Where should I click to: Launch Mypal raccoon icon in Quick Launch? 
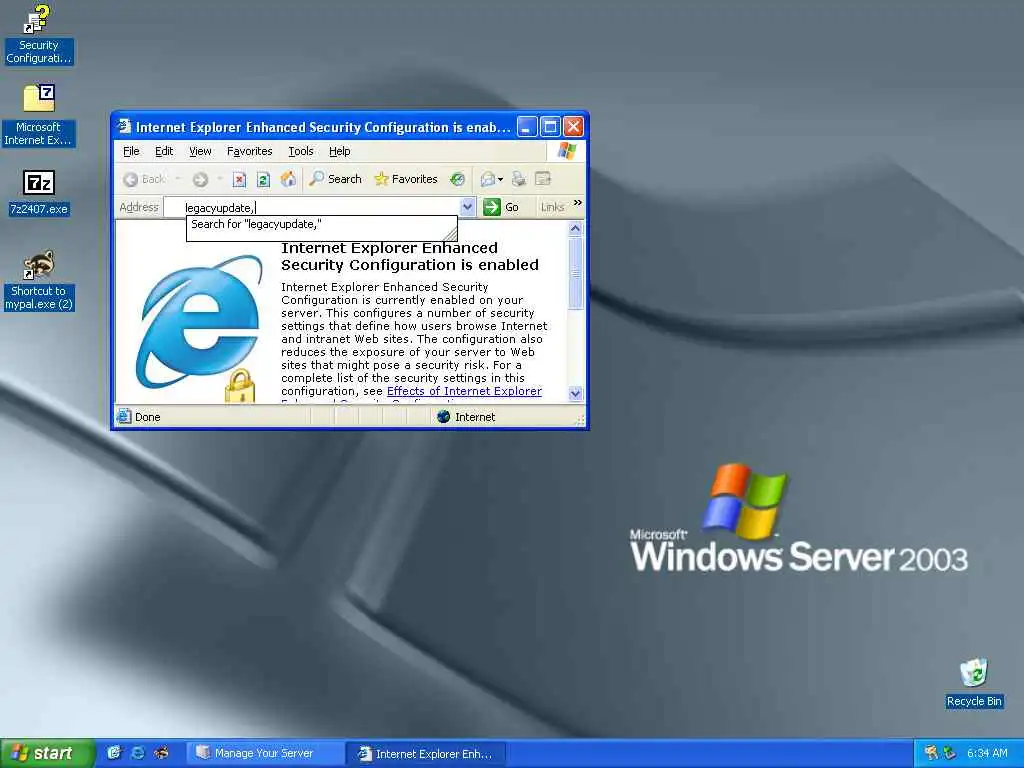coord(161,753)
